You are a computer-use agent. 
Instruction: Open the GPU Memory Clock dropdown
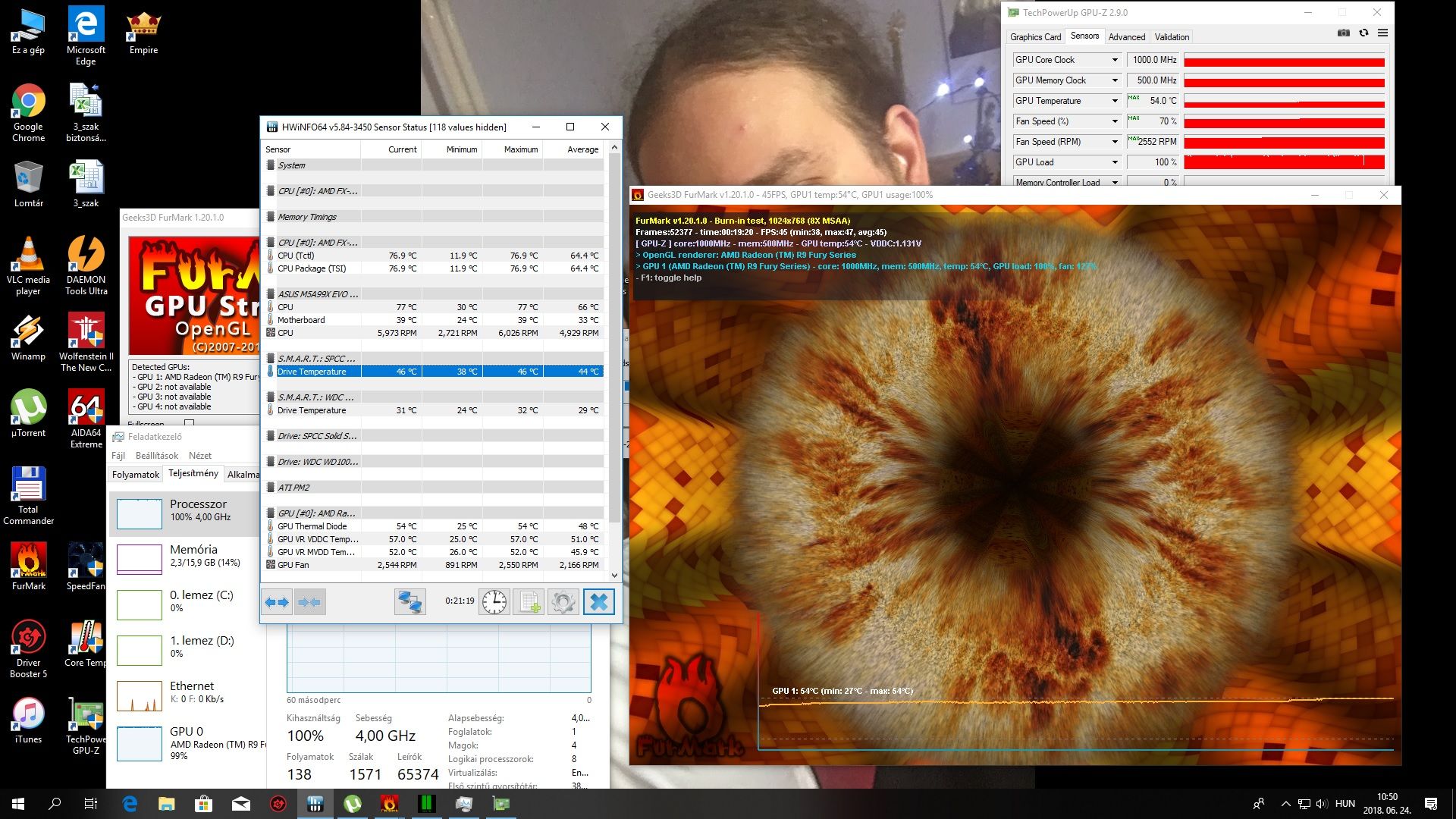1115,80
